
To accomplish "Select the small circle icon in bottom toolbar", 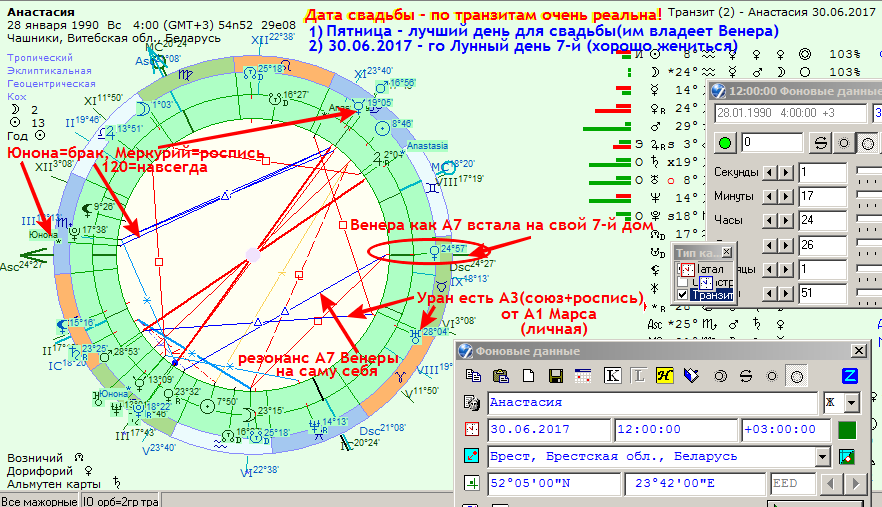I will (x=772, y=376).
